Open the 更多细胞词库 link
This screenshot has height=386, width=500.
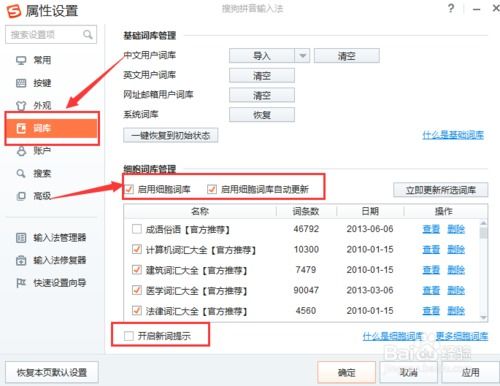tap(462, 336)
